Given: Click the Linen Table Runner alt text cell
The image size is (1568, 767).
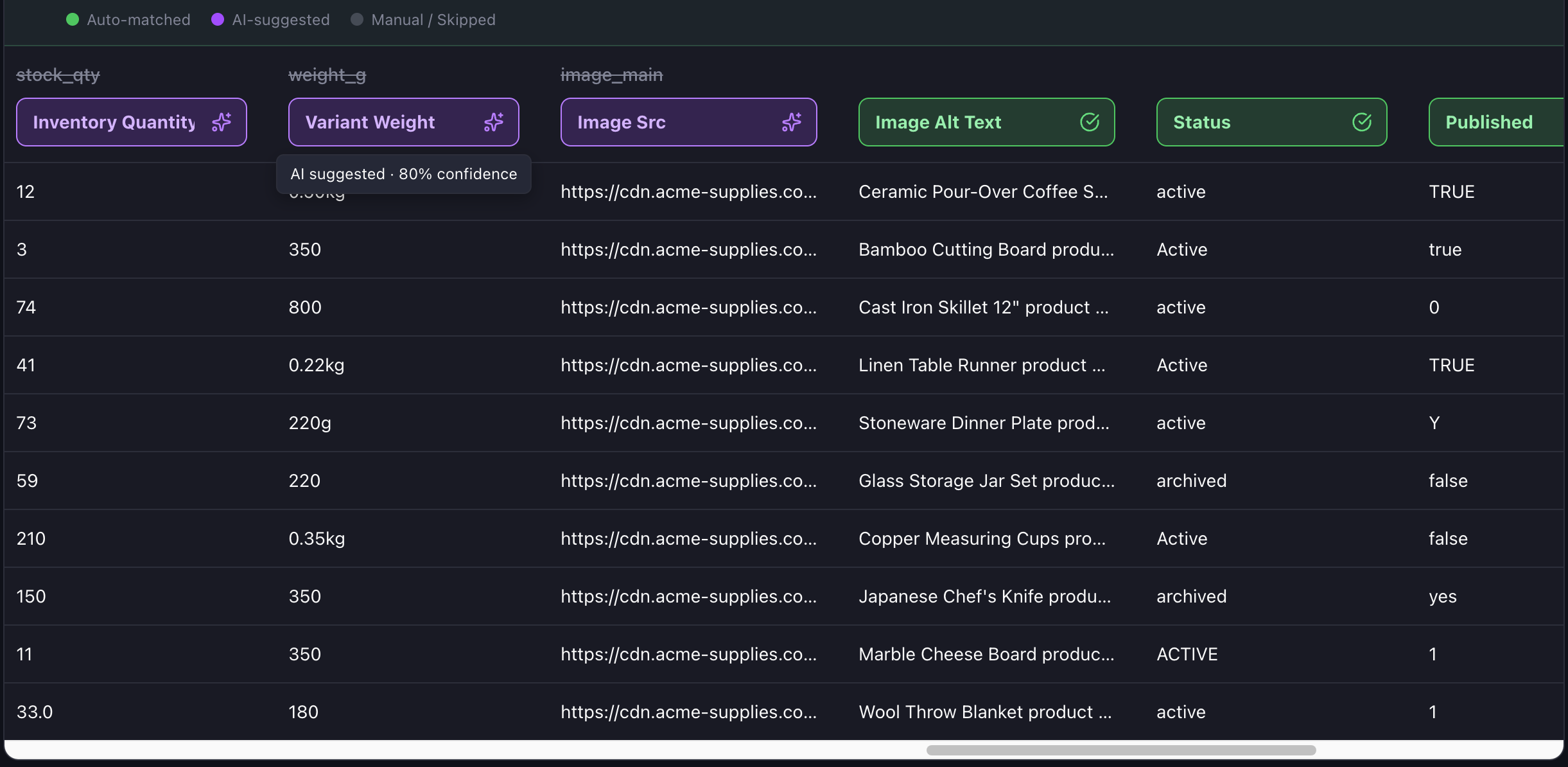Looking at the screenshot, I should [x=982, y=365].
